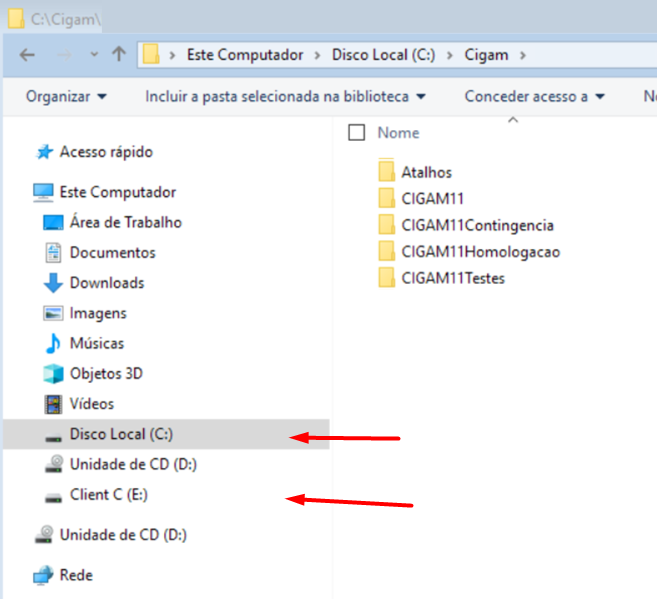Select the Atalhos folder icon

point(386,170)
